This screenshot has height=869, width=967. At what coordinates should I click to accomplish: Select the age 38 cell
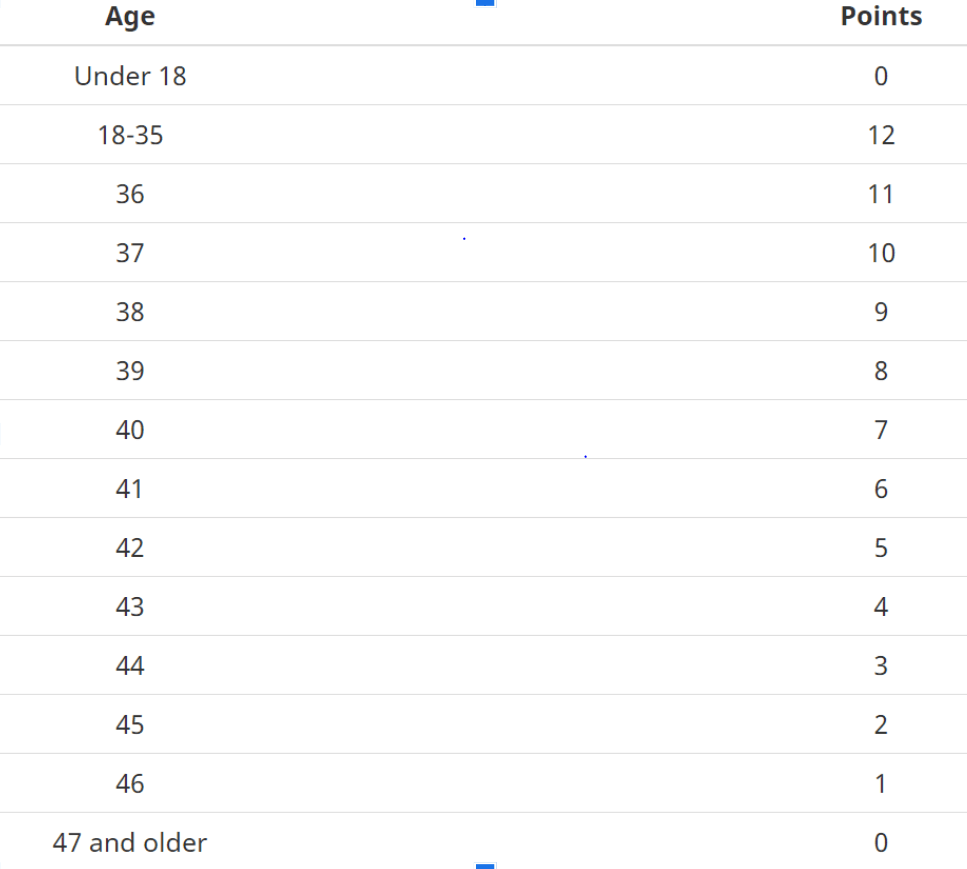[130, 312]
